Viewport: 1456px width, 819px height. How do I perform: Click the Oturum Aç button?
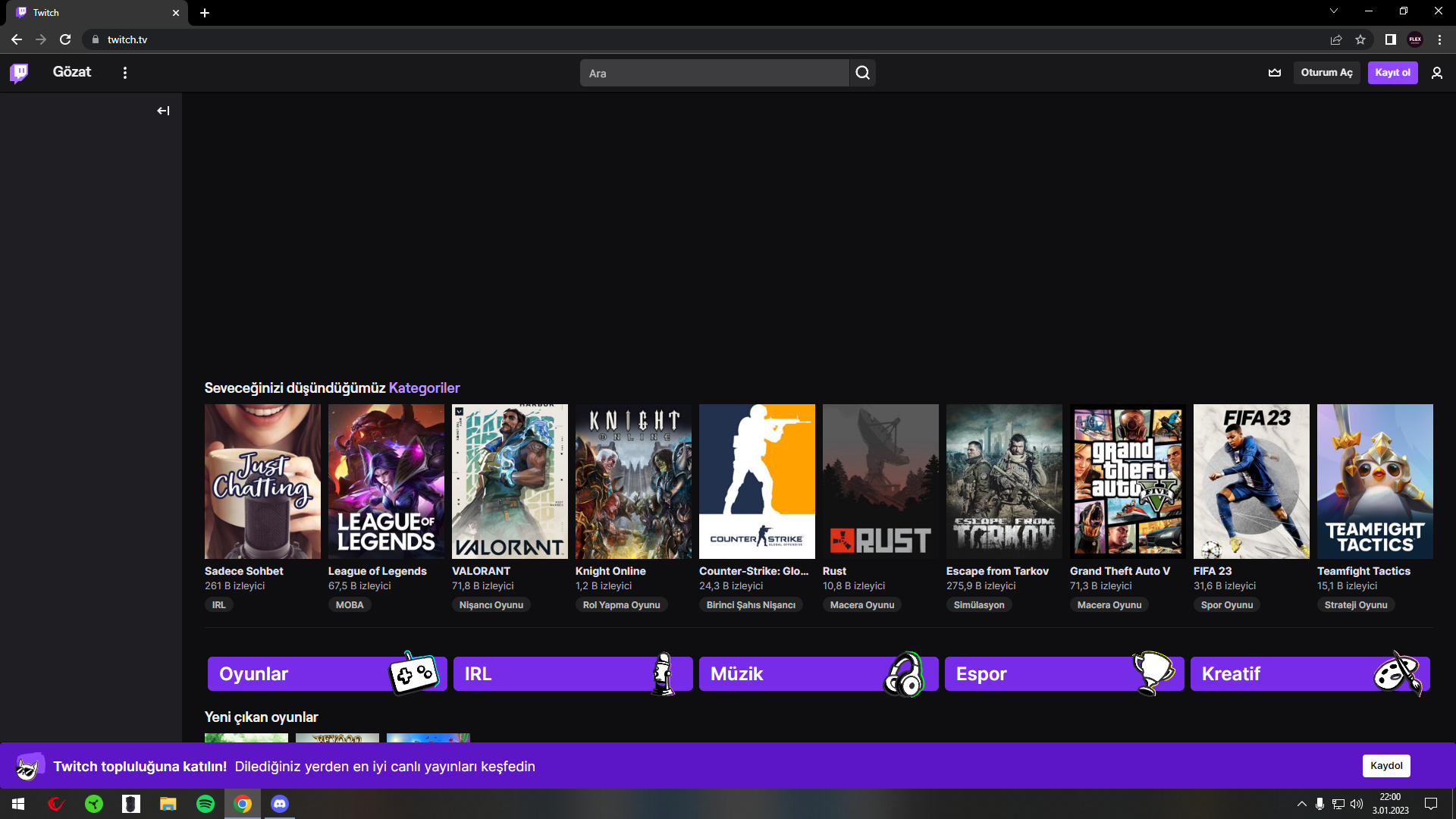click(x=1326, y=73)
